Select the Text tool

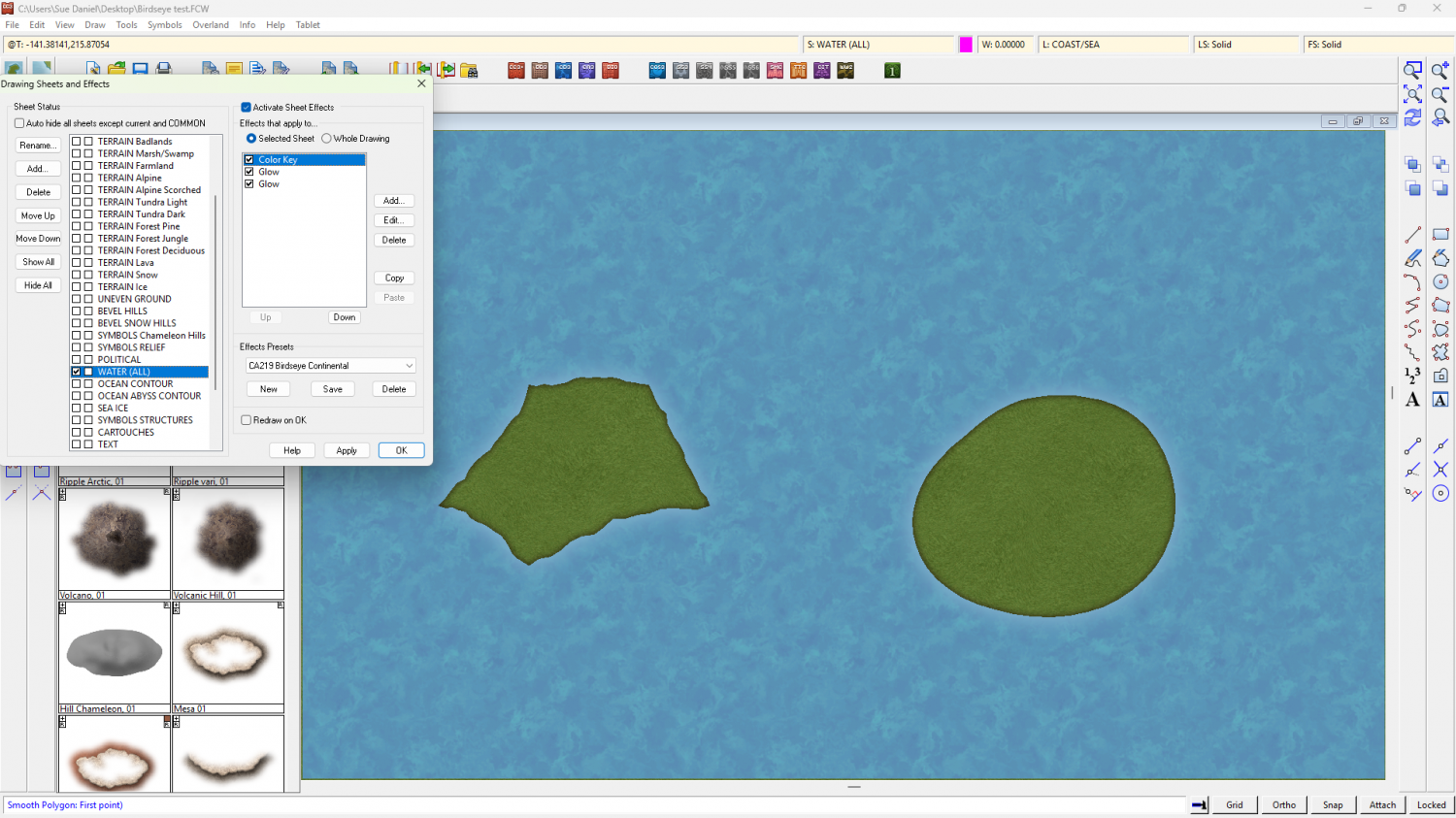[1413, 400]
